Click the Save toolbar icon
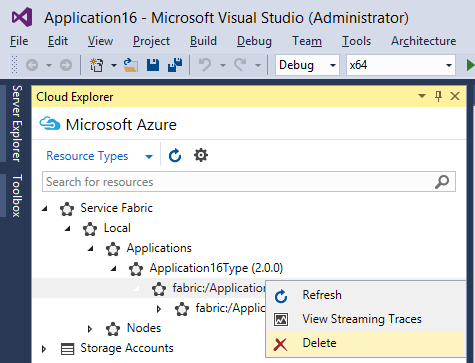 [x=153, y=65]
